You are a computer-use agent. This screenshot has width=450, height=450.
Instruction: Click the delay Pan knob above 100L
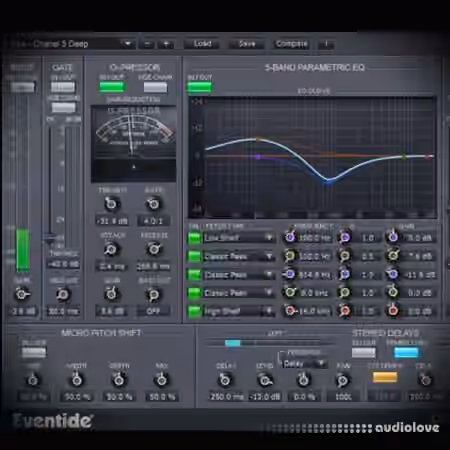(x=342, y=380)
